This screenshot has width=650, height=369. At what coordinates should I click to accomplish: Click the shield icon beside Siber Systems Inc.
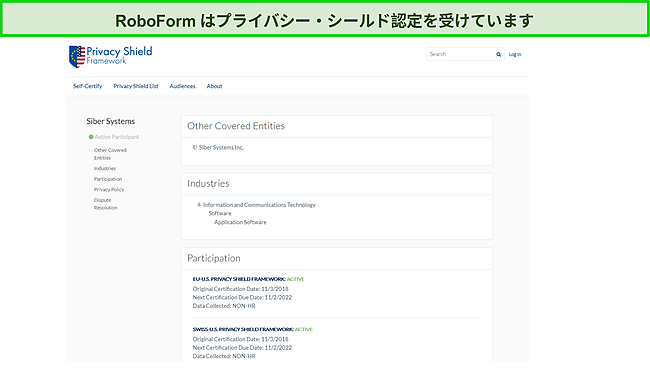coord(195,148)
